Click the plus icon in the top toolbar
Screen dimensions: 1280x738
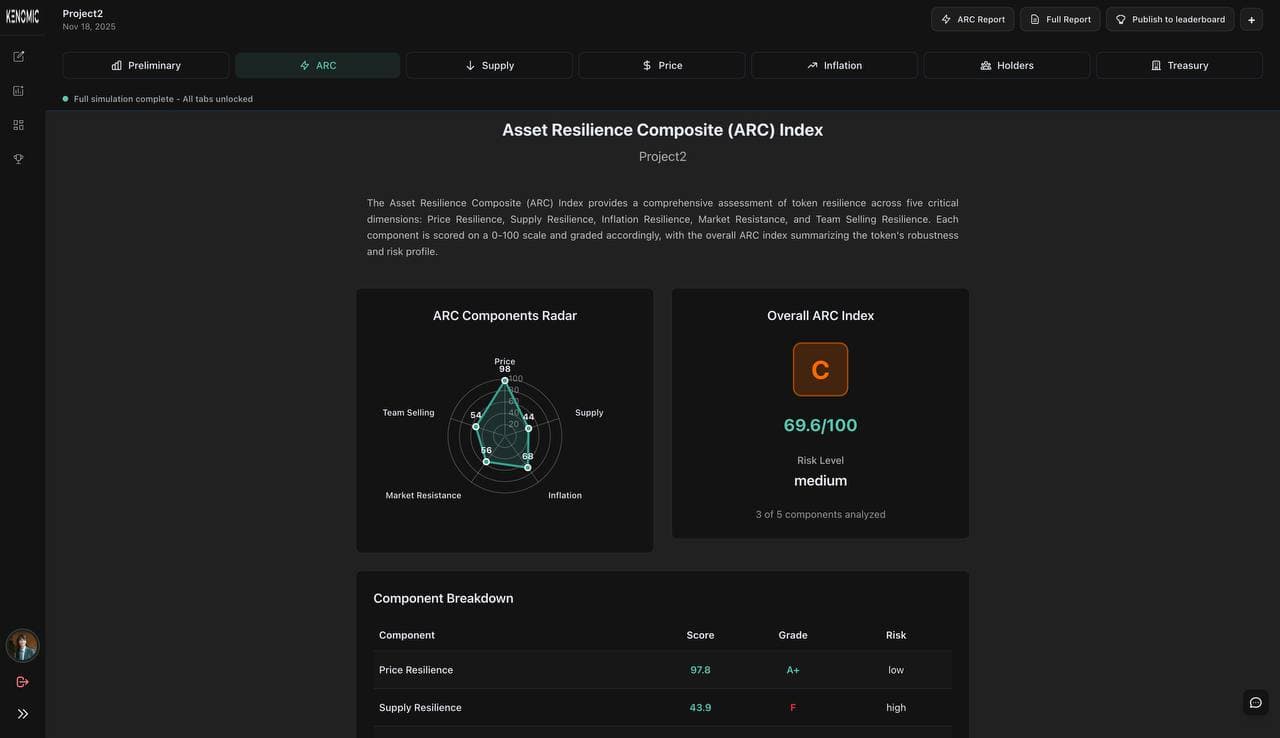[x=1251, y=18]
